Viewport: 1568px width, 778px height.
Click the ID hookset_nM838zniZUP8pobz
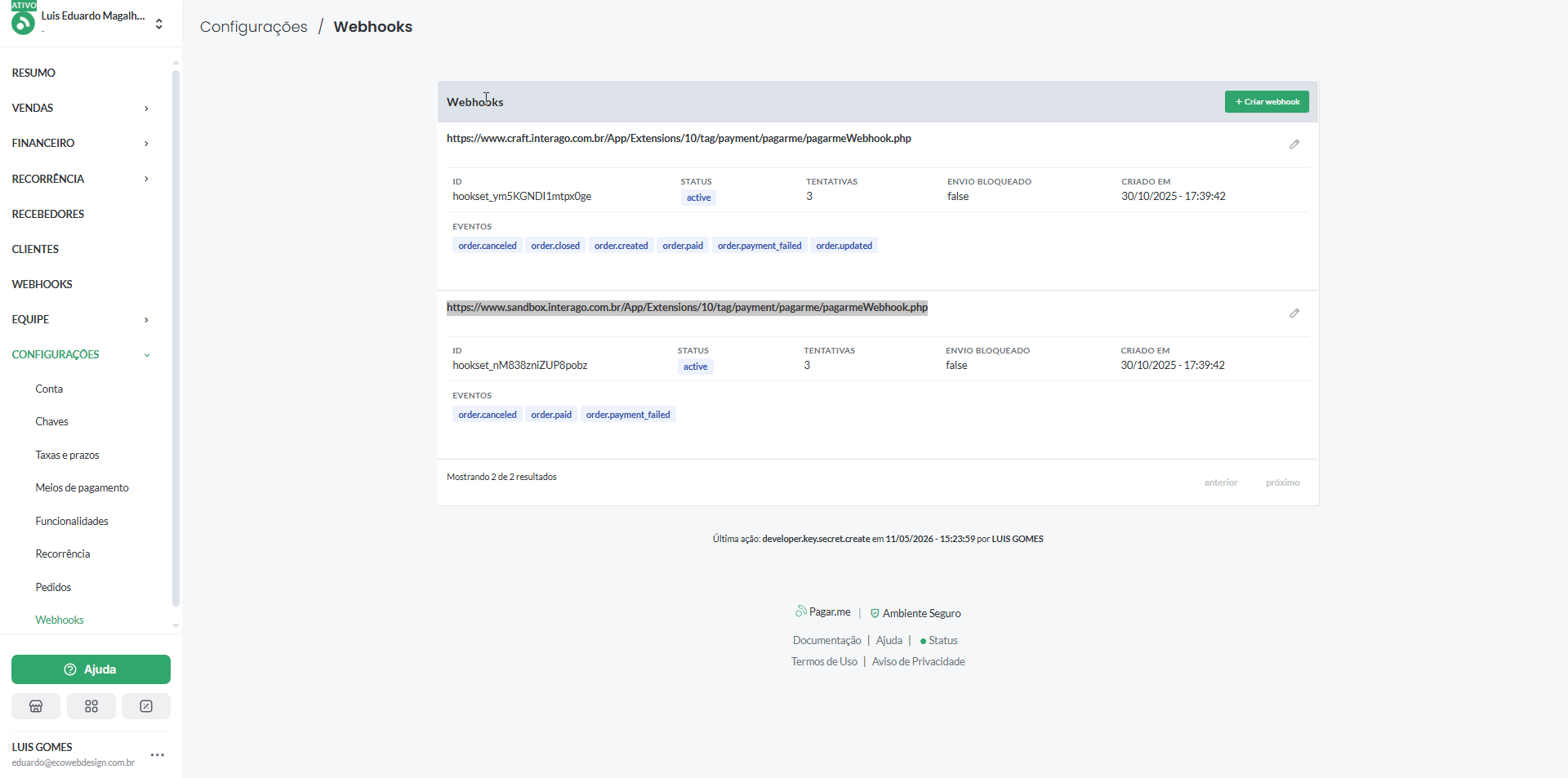coord(520,366)
